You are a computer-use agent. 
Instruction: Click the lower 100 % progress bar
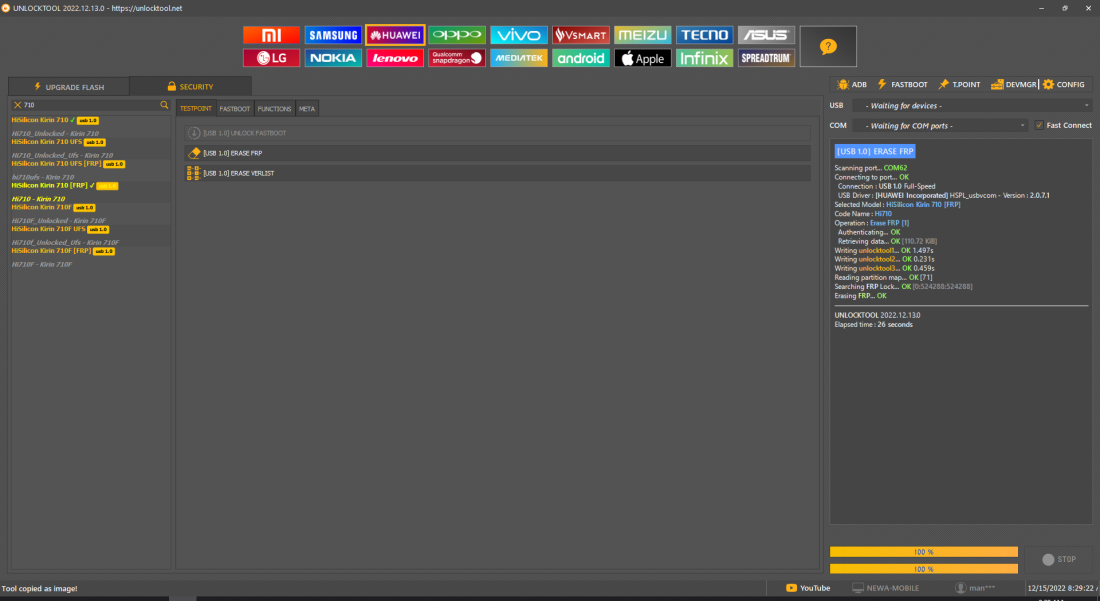[x=924, y=569]
